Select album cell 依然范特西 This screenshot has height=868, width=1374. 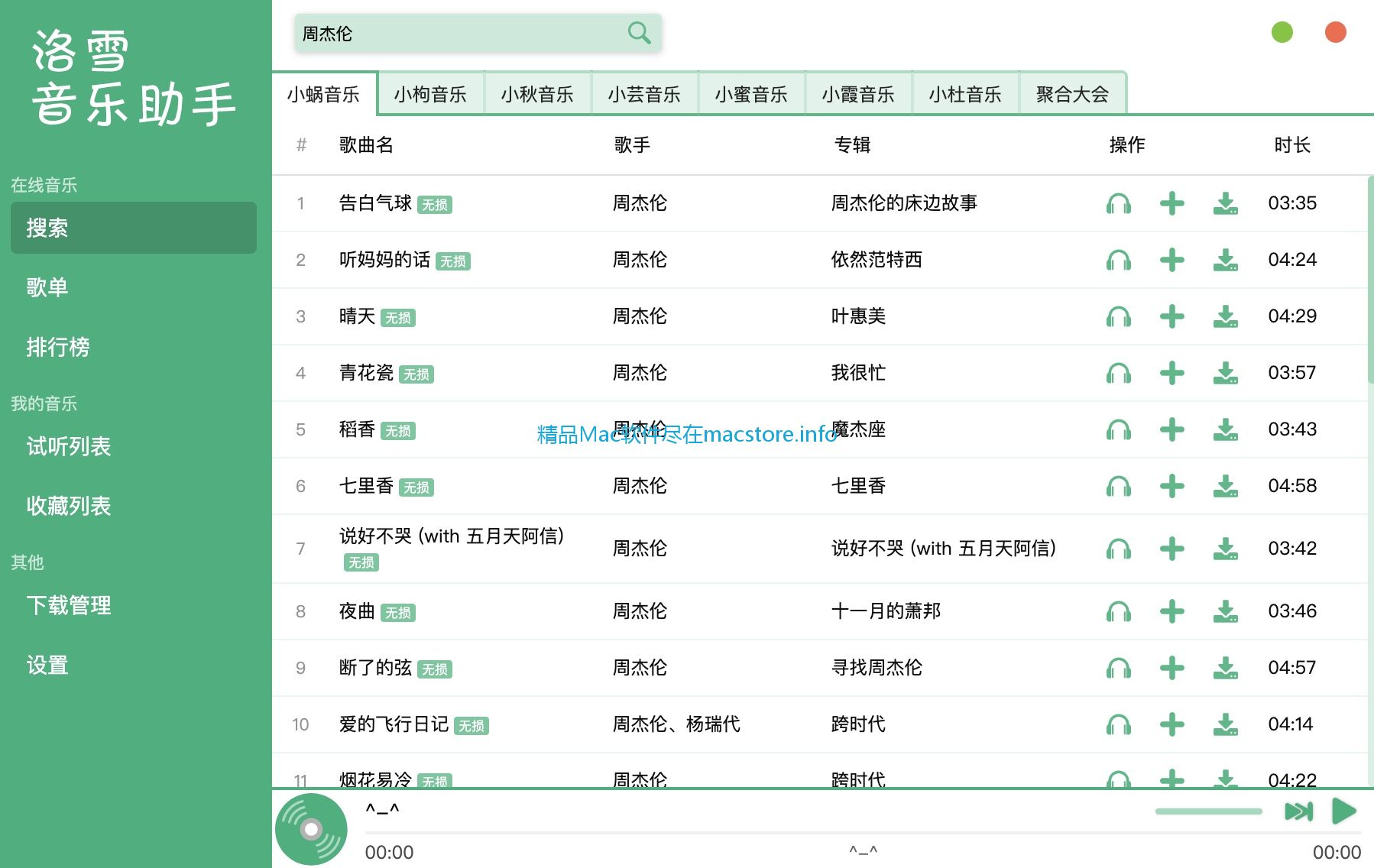(877, 260)
